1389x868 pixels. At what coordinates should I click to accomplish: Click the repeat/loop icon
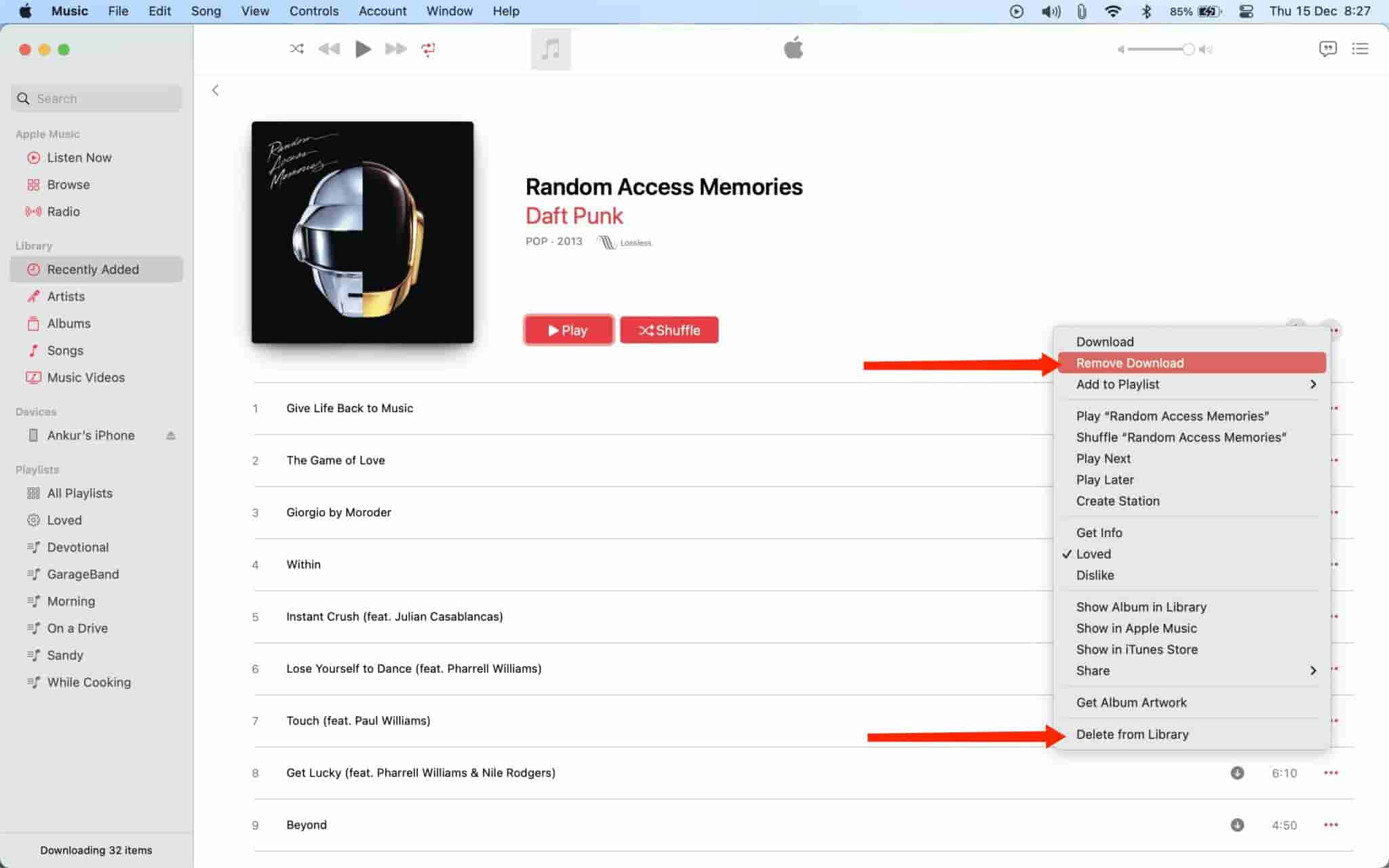pyautogui.click(x=428, y=48)
